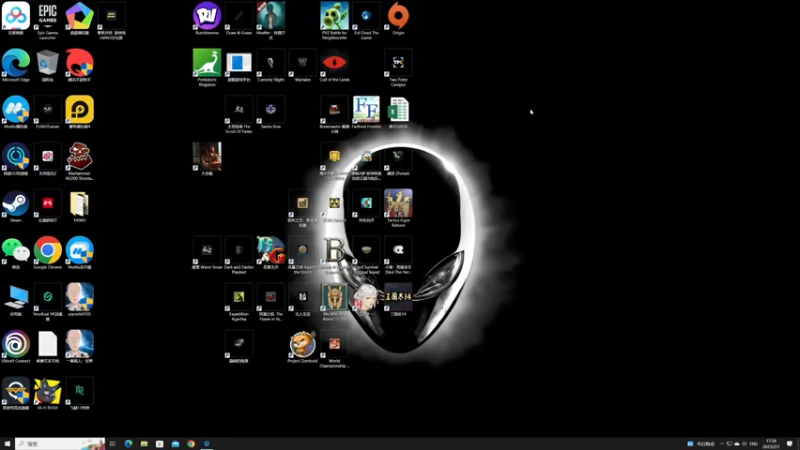800x450 pixels.
Task: Open the notification center icon
Action: (790, 444)
